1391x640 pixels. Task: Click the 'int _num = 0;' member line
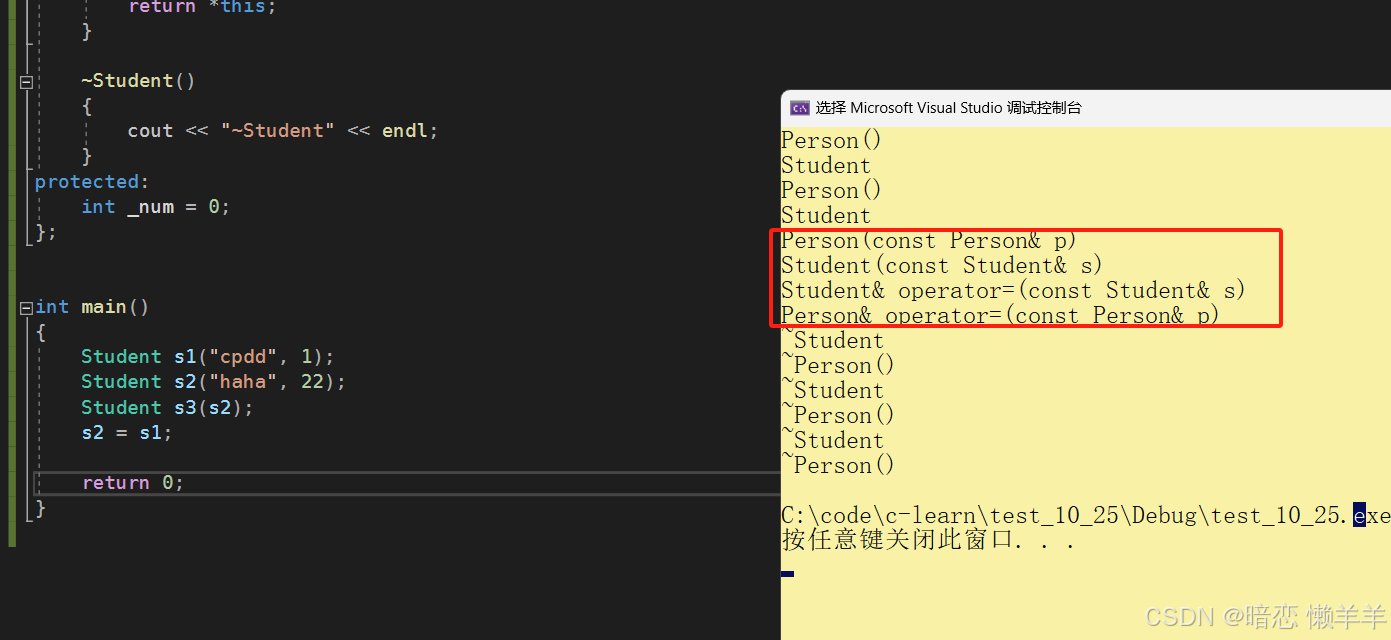(156, 207)
